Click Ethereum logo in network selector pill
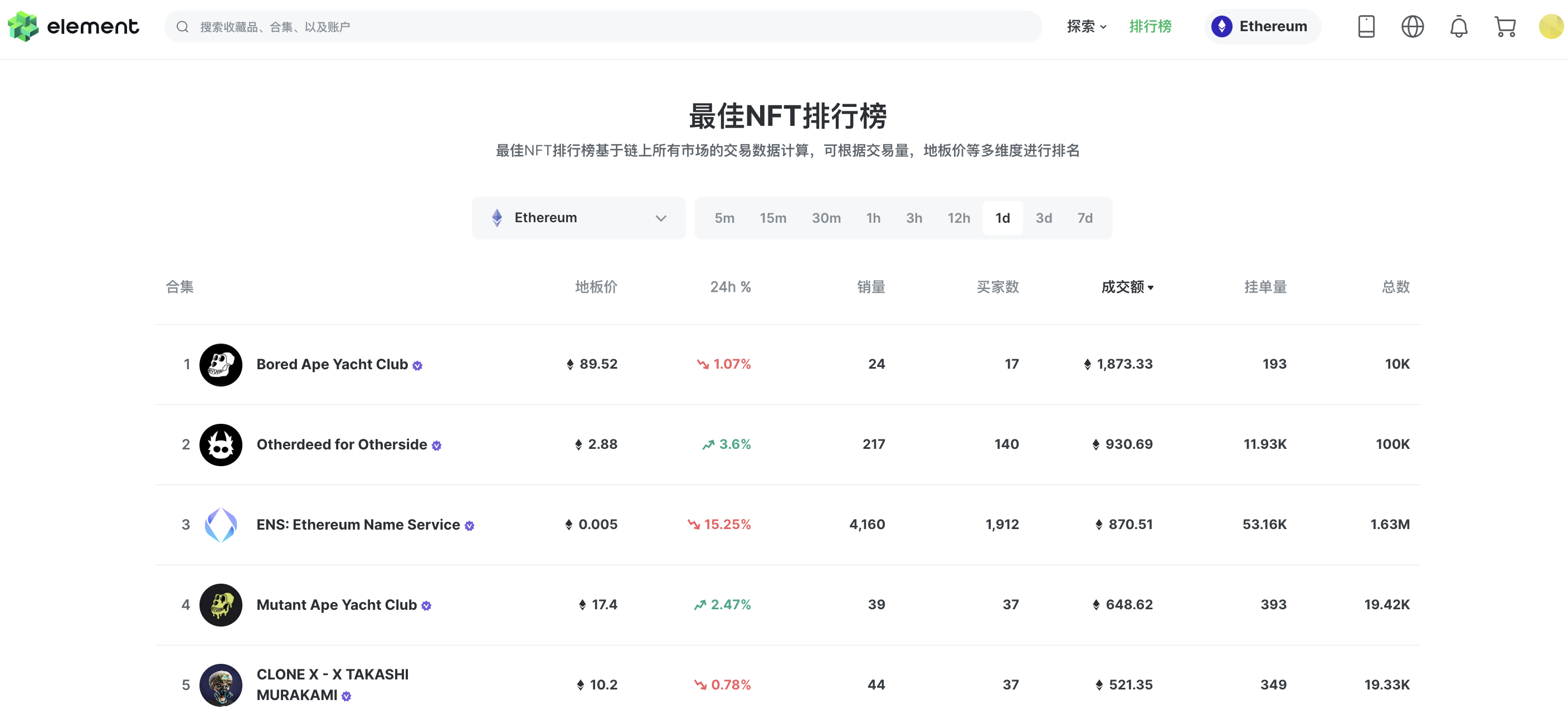Screen dimensions: 1568x724 tap(1221, 26)
